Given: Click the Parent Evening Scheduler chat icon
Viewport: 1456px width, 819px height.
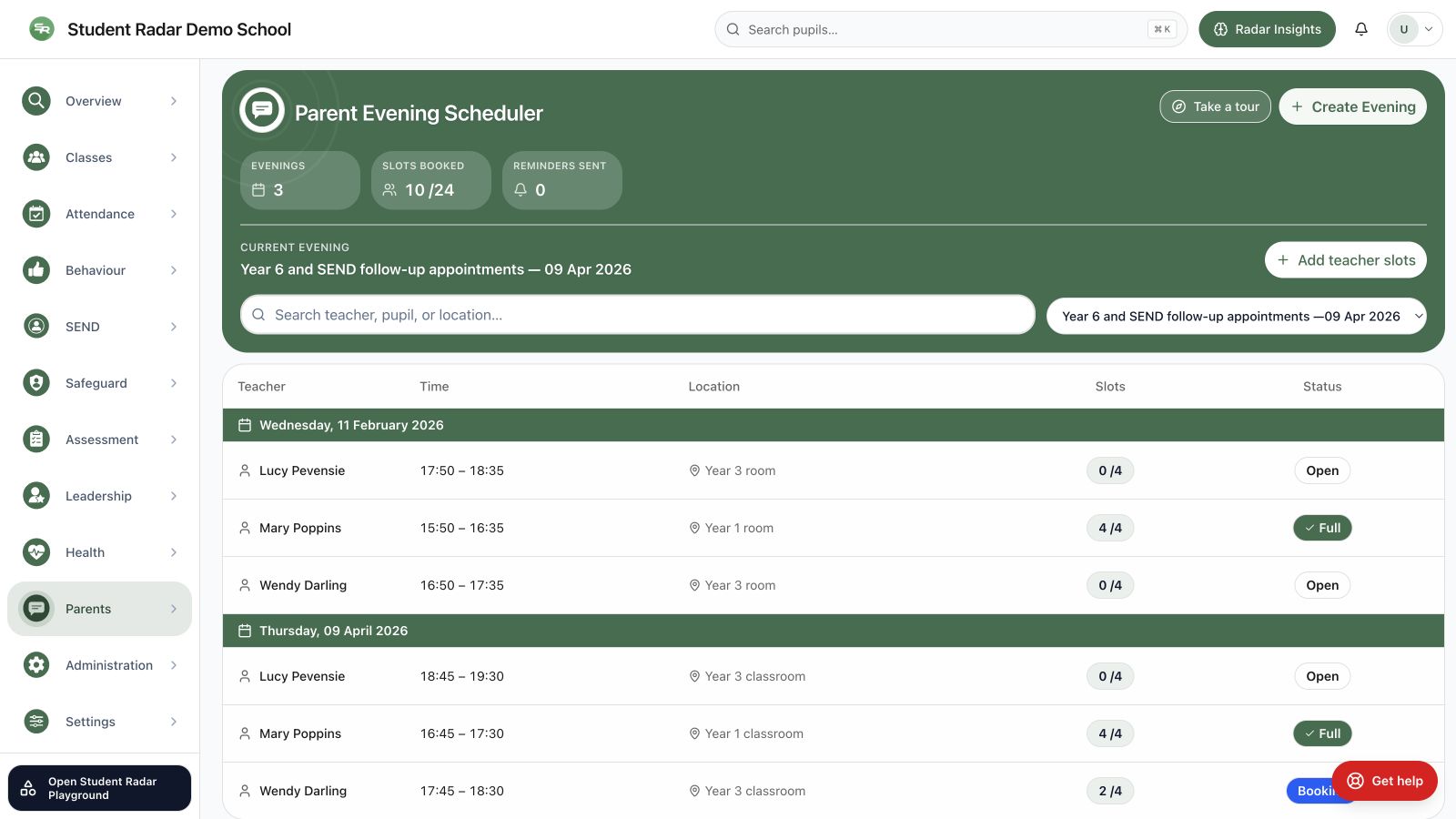Looking at the screenshot, I should click(x=262, y=110).
